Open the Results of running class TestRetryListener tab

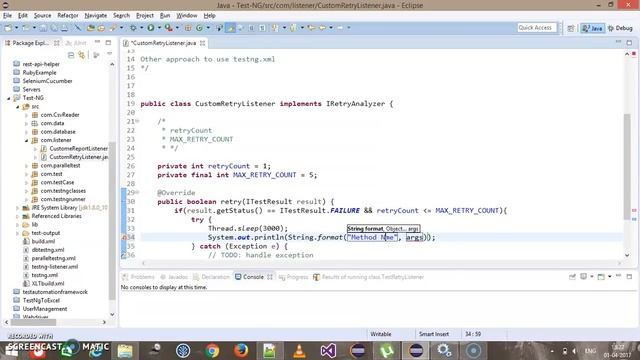tap(369, 277)
